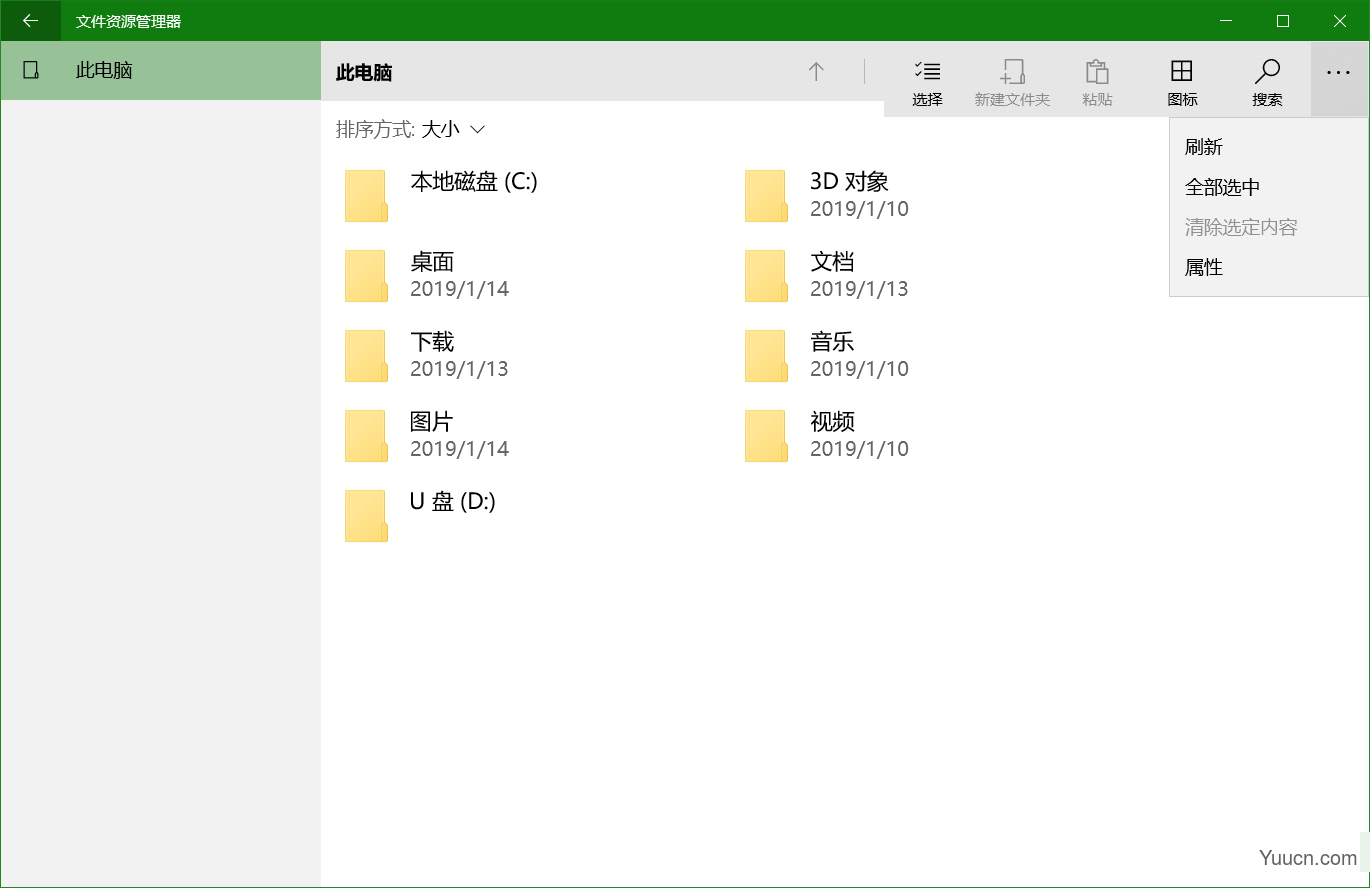Click the 新建文件夹 toolbar icon
Image resolution: width=1370 pixels, height=888 pixels.
point(1012,71)
